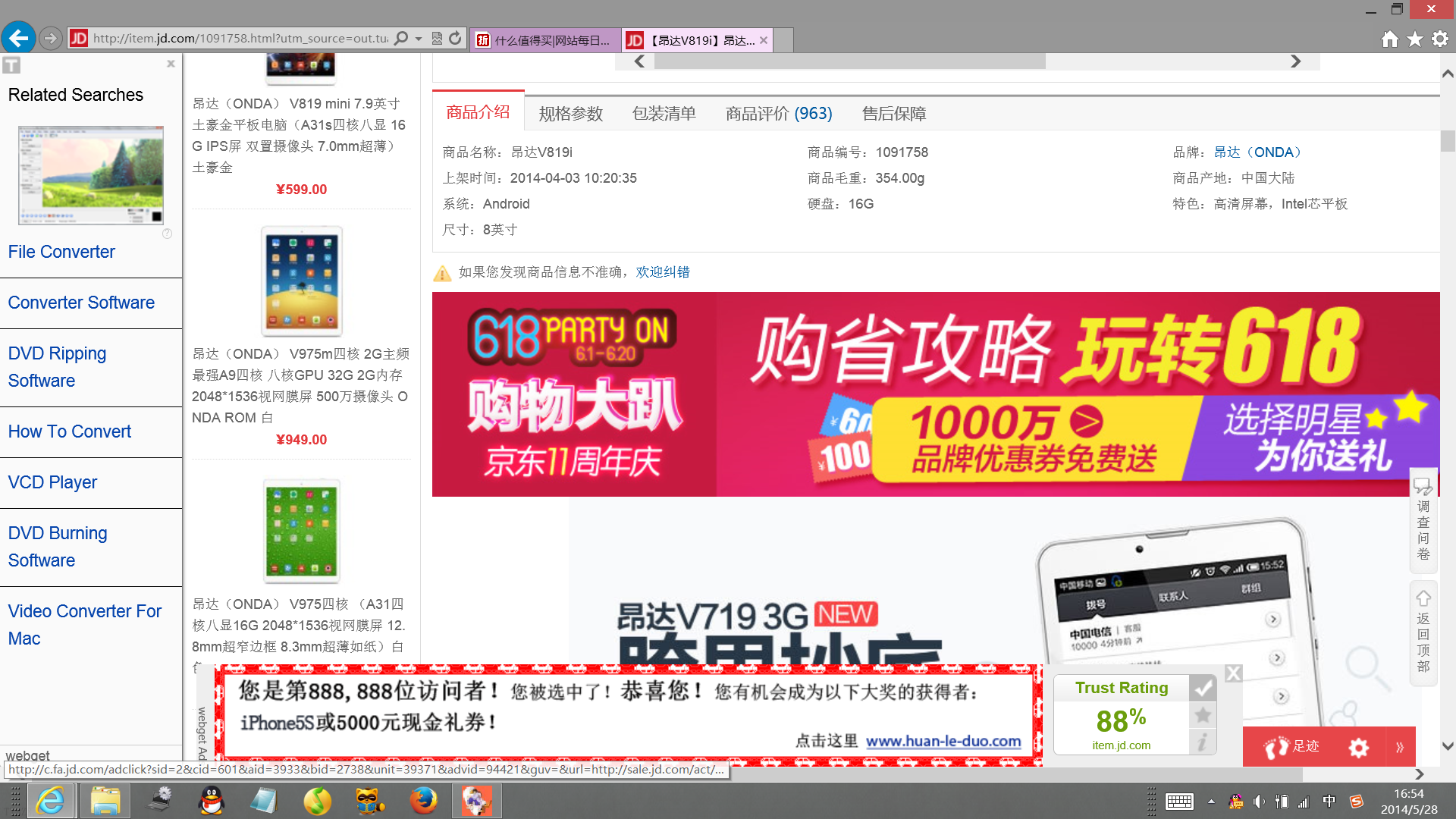Open the www.huan-le-duo.com ad link

click(x=943, y=741)
